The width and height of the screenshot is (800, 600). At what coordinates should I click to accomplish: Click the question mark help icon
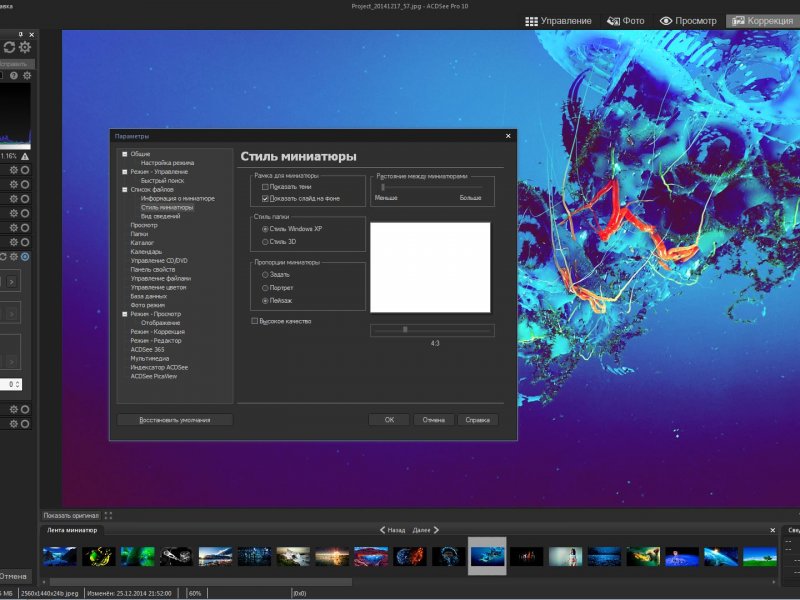(14, 76)
